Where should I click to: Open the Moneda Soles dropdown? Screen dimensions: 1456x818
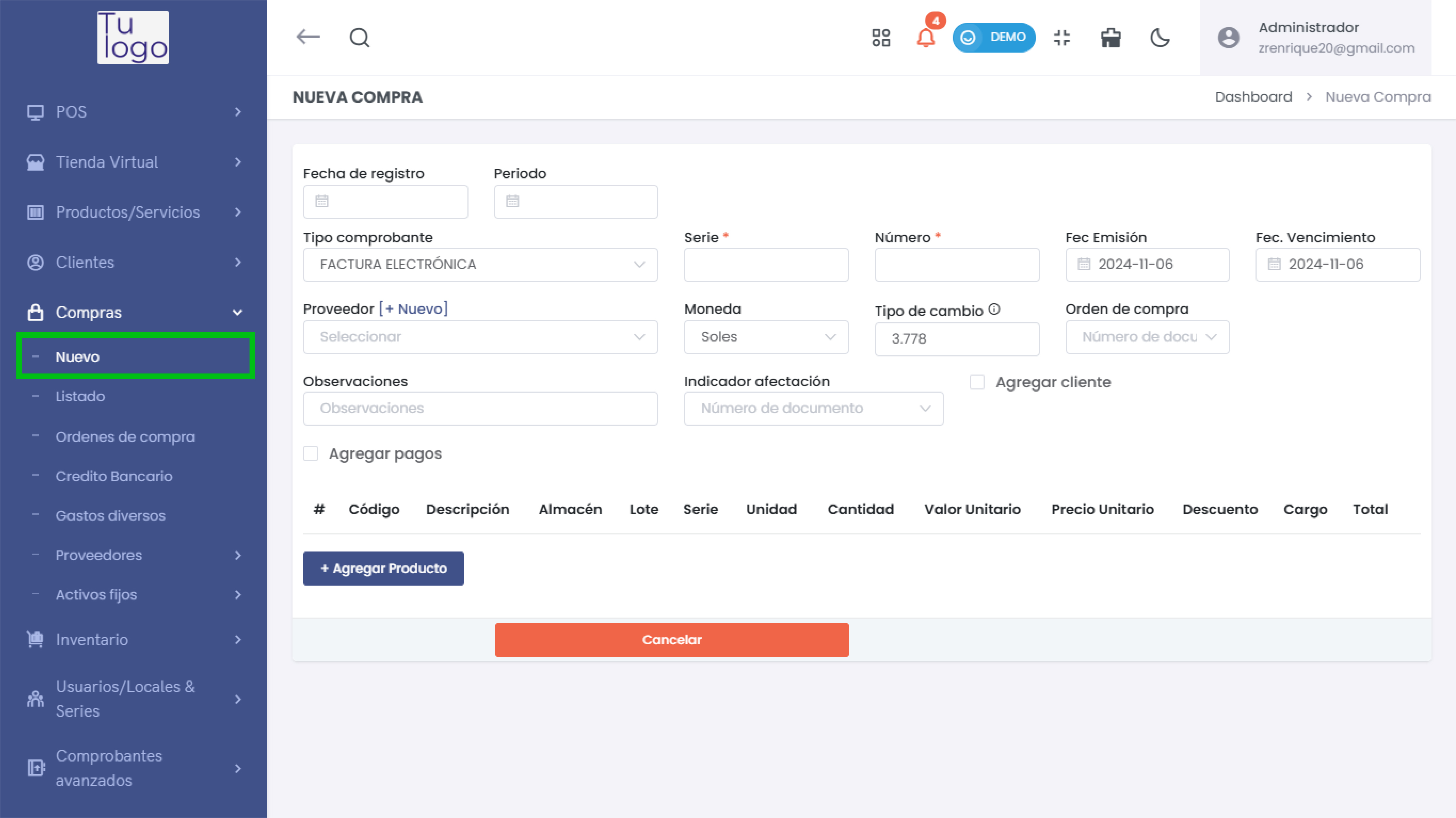click(766, 337)
